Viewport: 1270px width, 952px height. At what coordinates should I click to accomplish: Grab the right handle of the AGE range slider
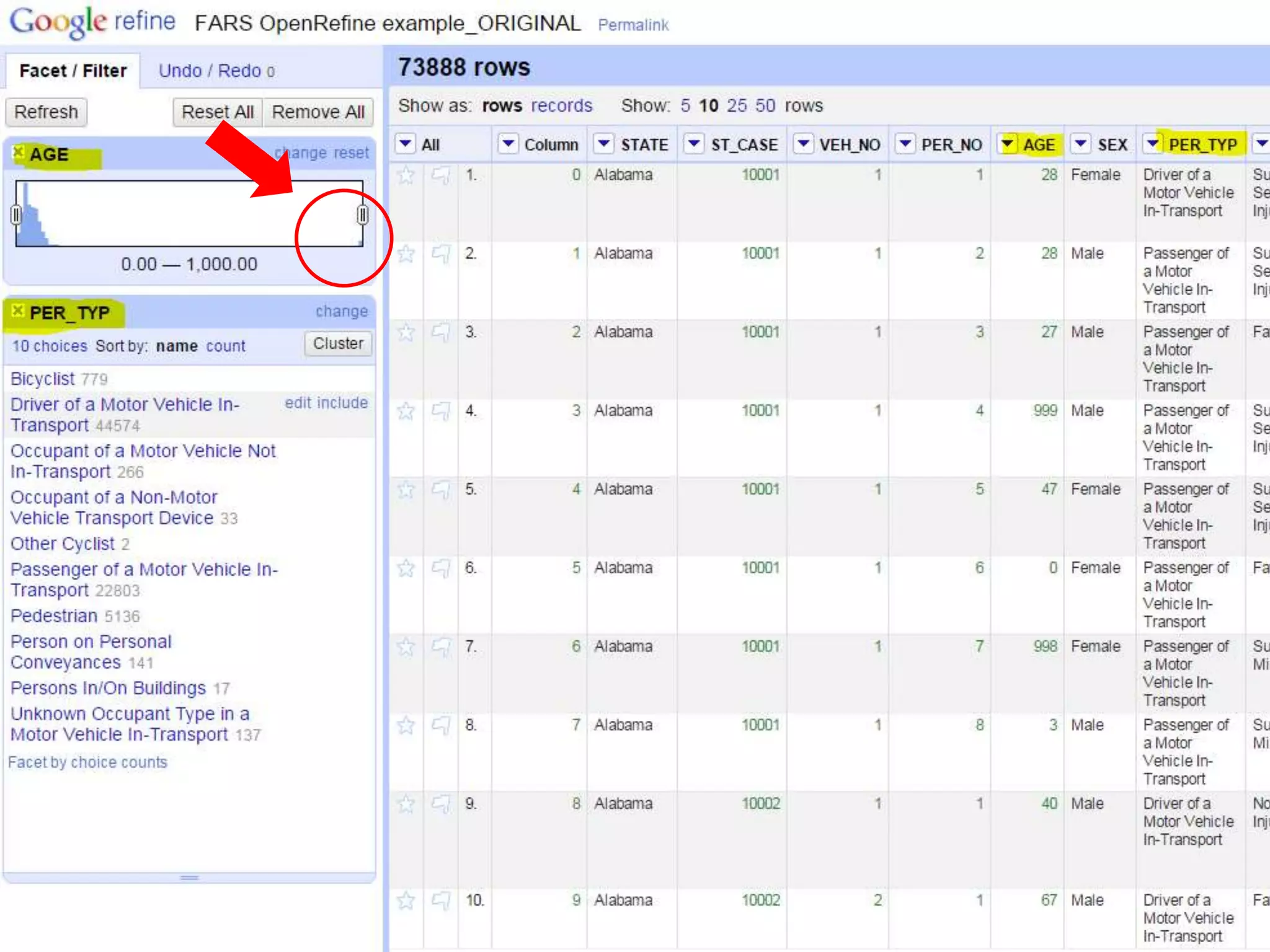coord(363,215)
